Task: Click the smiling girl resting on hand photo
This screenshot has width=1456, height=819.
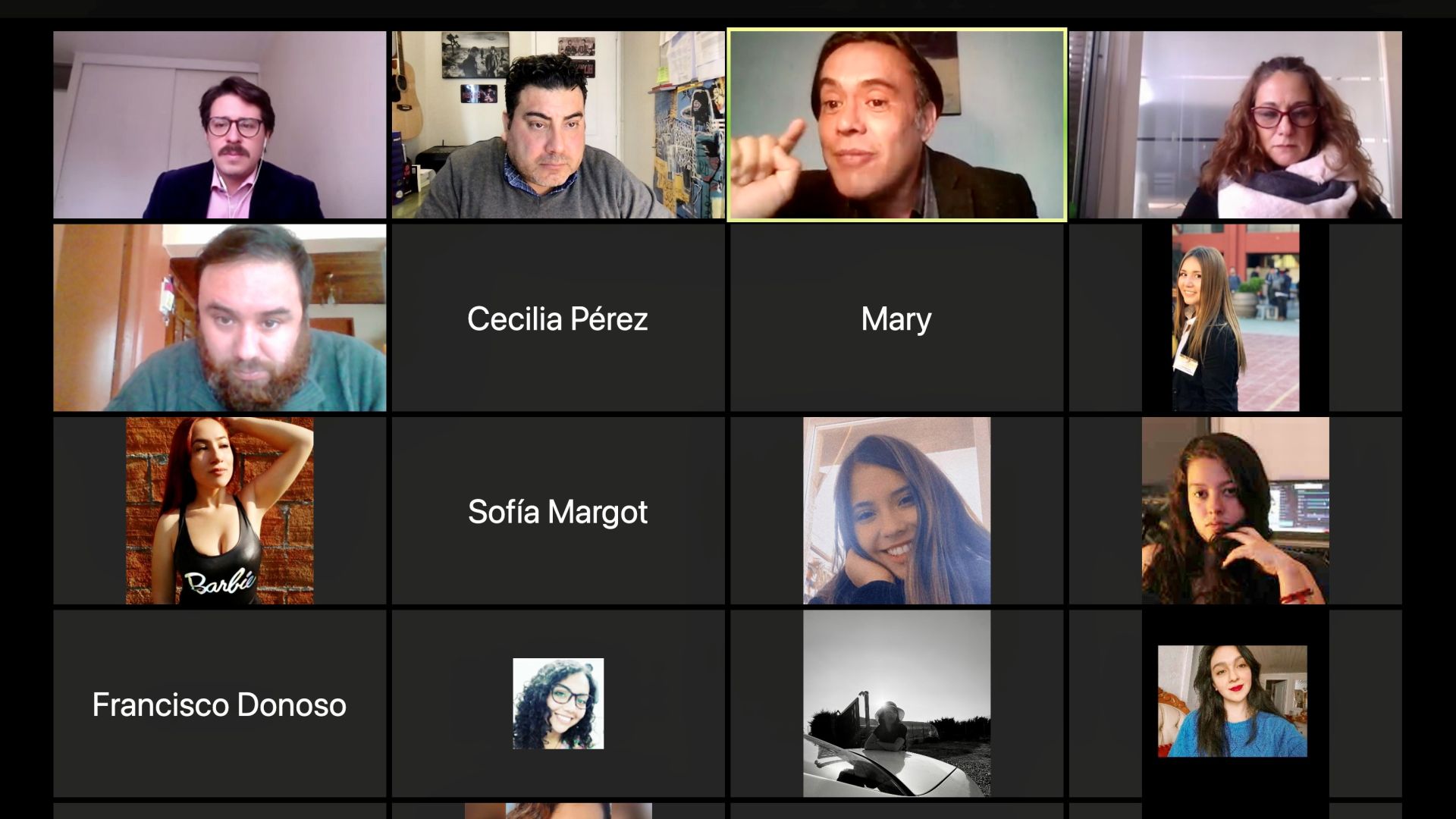Action: tap(896, 510)
